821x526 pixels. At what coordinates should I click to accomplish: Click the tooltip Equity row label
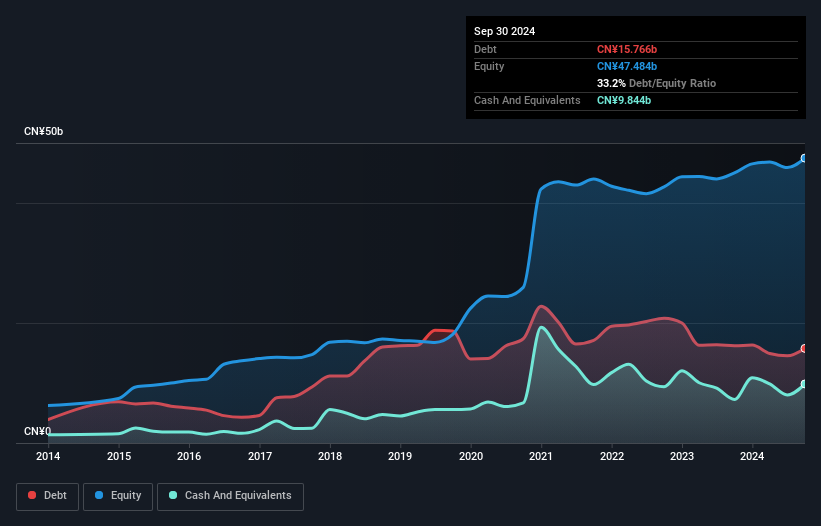(489, 66)
